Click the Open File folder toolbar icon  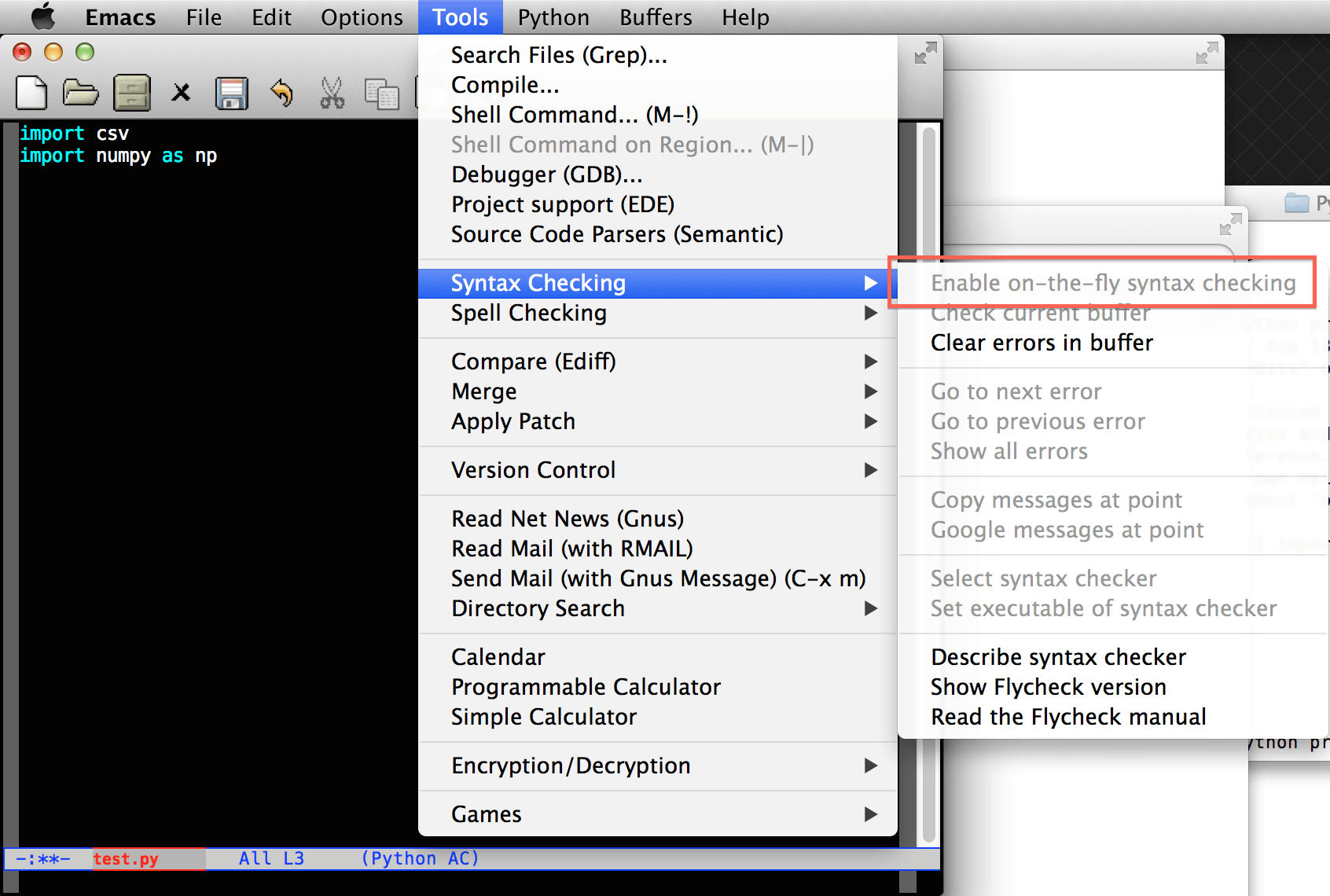coord(80,93)
